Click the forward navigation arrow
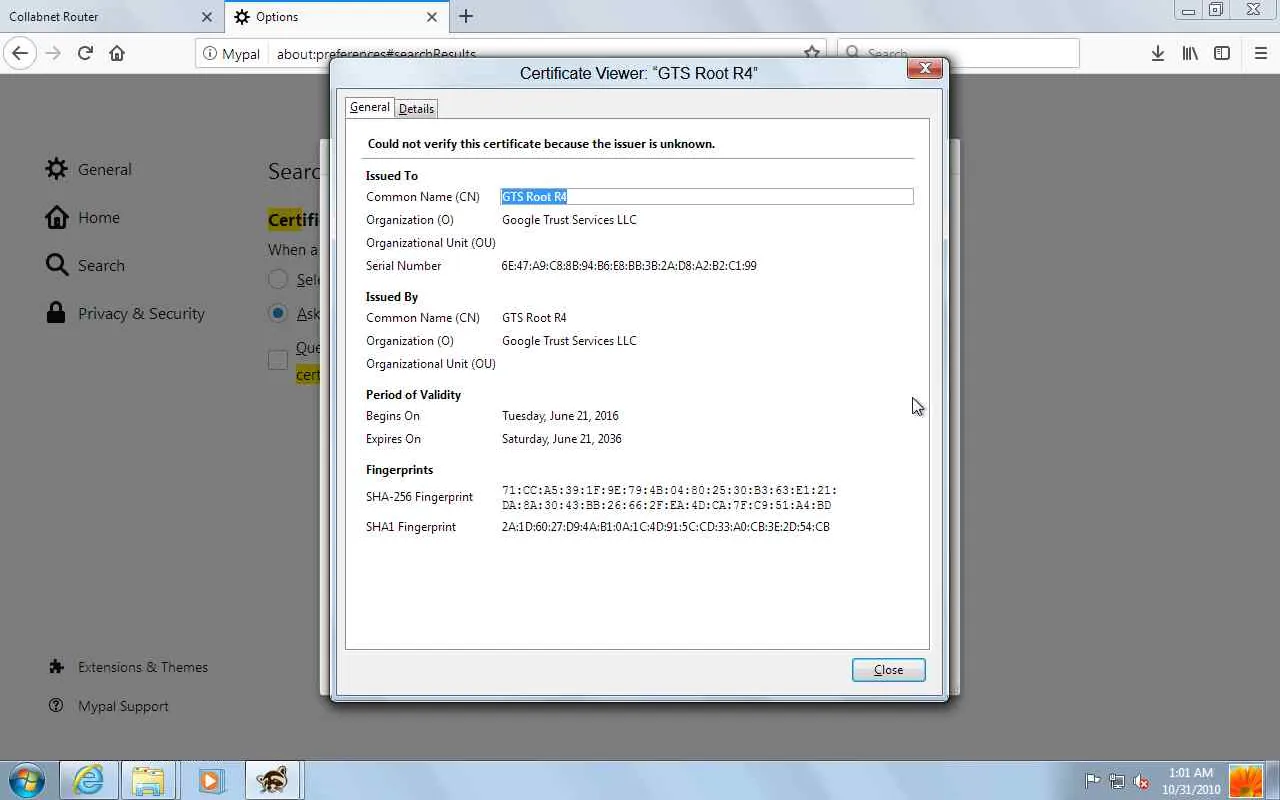This screenshot has width=1280, height=800. click(x=53, y=53)
